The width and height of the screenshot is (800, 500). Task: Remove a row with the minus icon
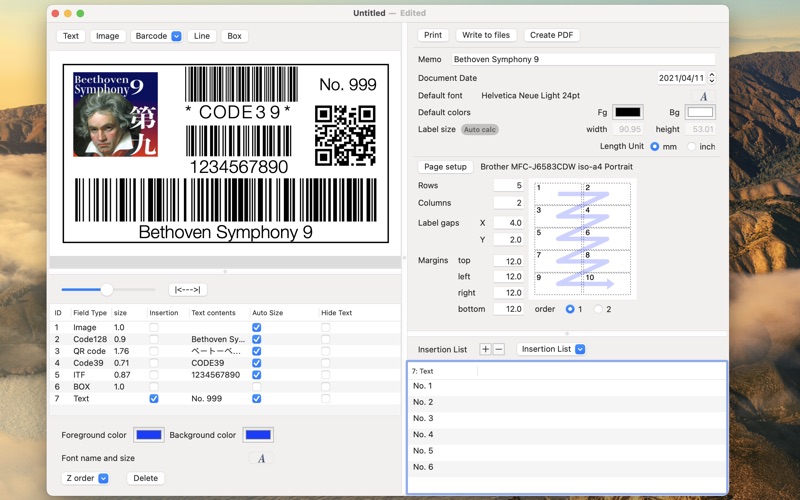[x=499, y=349]
